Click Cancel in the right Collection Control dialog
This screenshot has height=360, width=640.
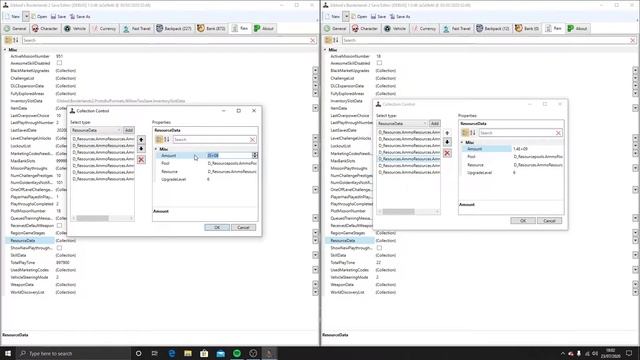click(549, 221)
